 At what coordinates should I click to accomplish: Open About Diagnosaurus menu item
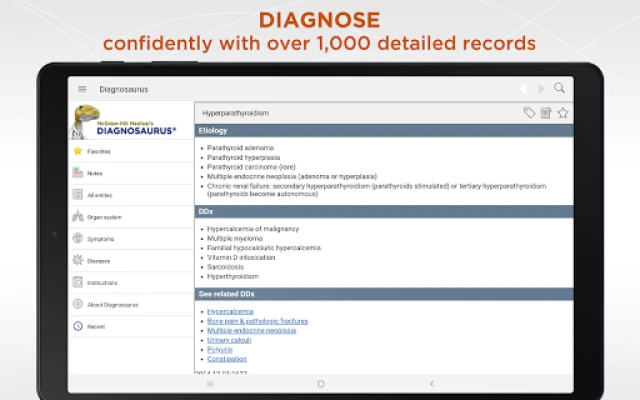tap(131, 304)
